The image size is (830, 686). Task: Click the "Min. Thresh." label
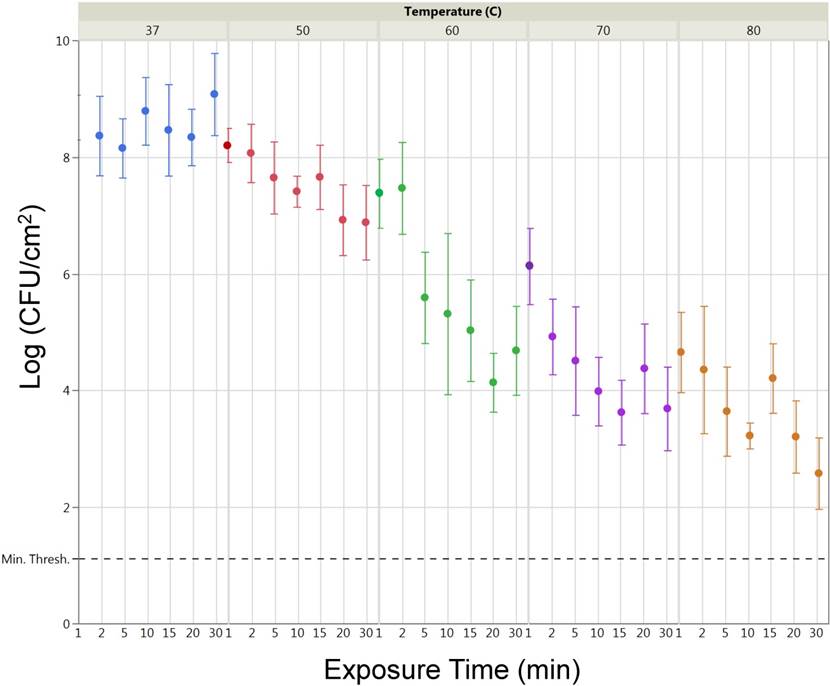click(x=35, y=559)
